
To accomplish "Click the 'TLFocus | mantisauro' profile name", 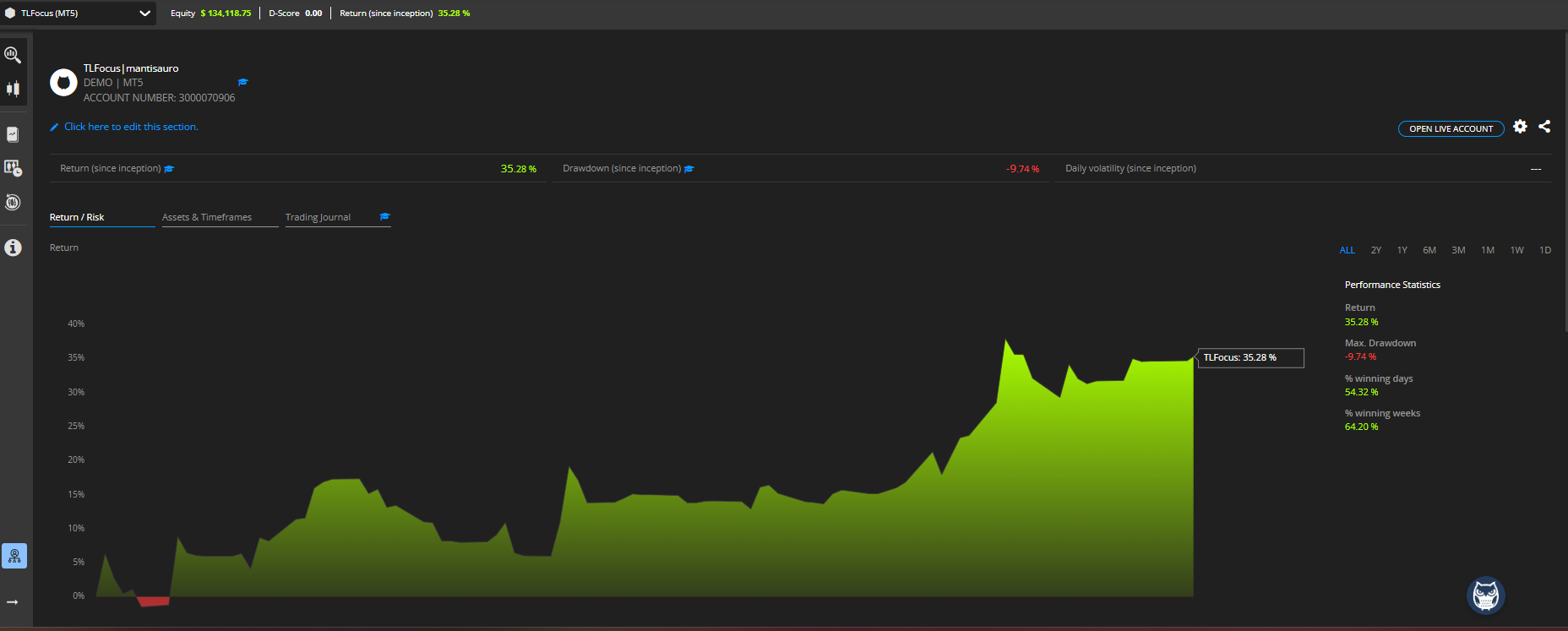I will click(x=131, y=68).
